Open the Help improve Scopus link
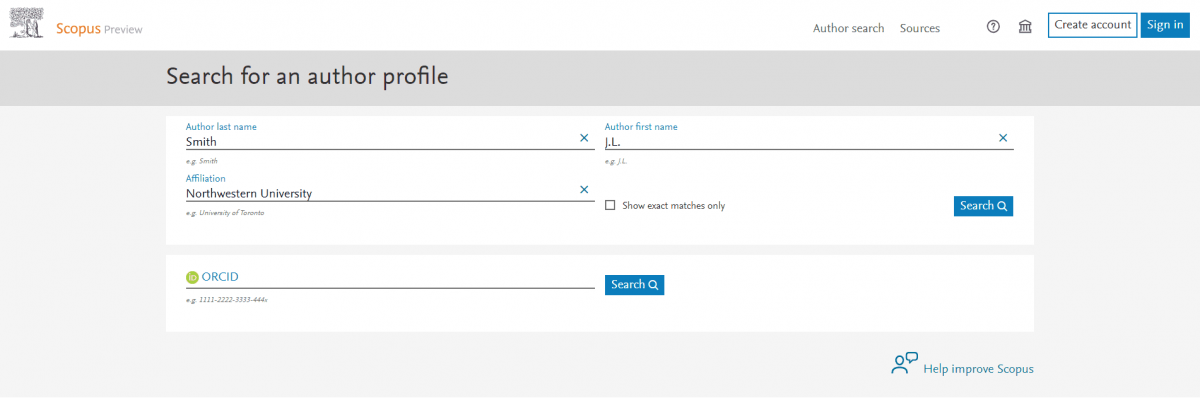 point(979,369)
